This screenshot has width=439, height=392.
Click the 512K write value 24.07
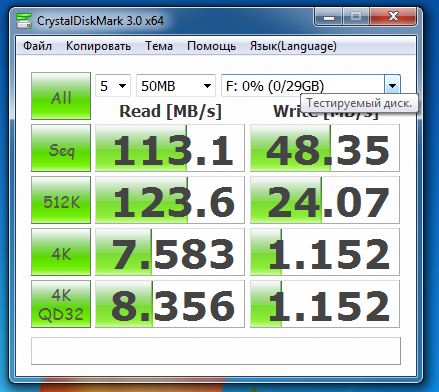point(325,200)
